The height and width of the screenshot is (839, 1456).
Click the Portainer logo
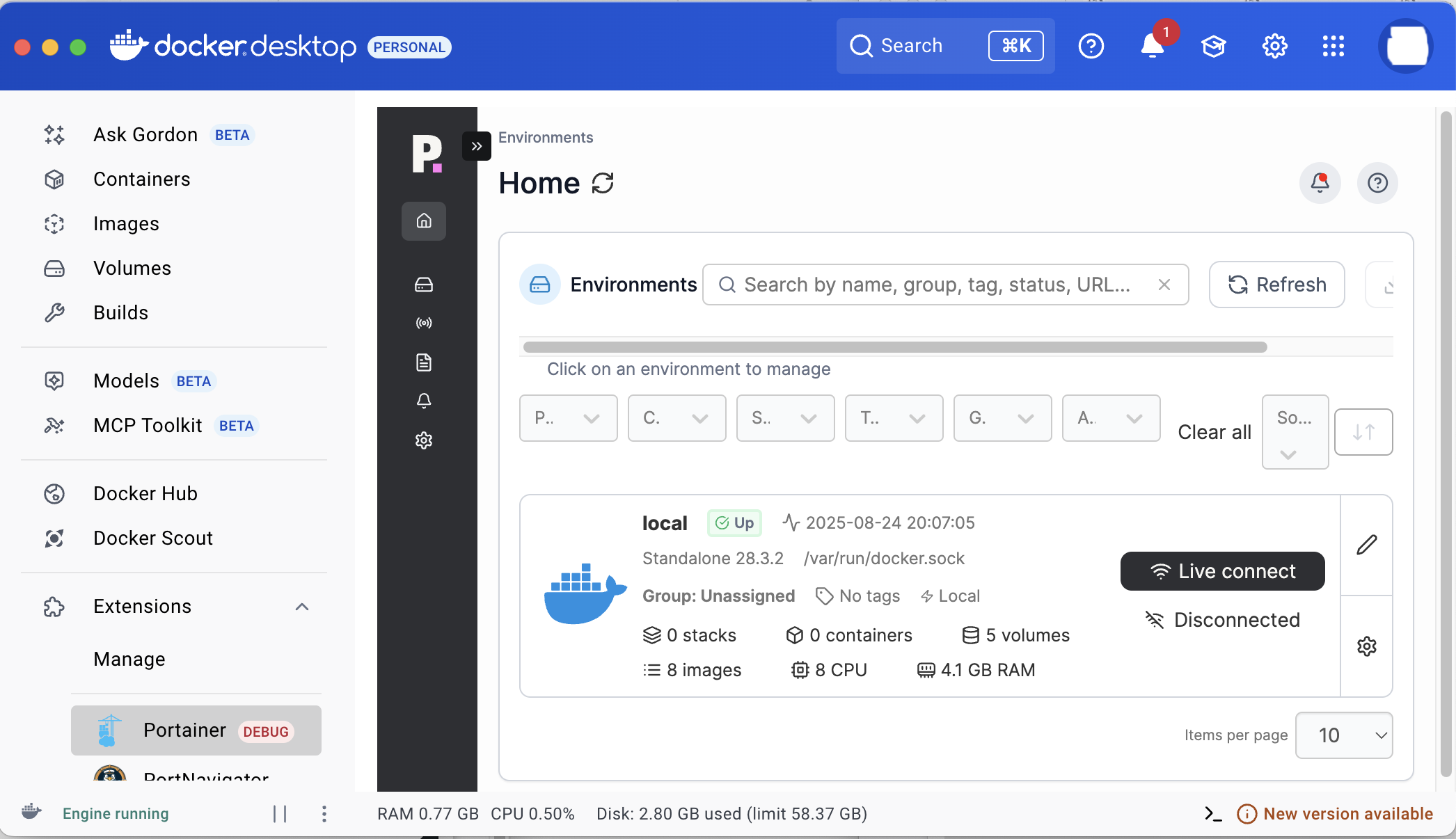(x=427, y=154)
